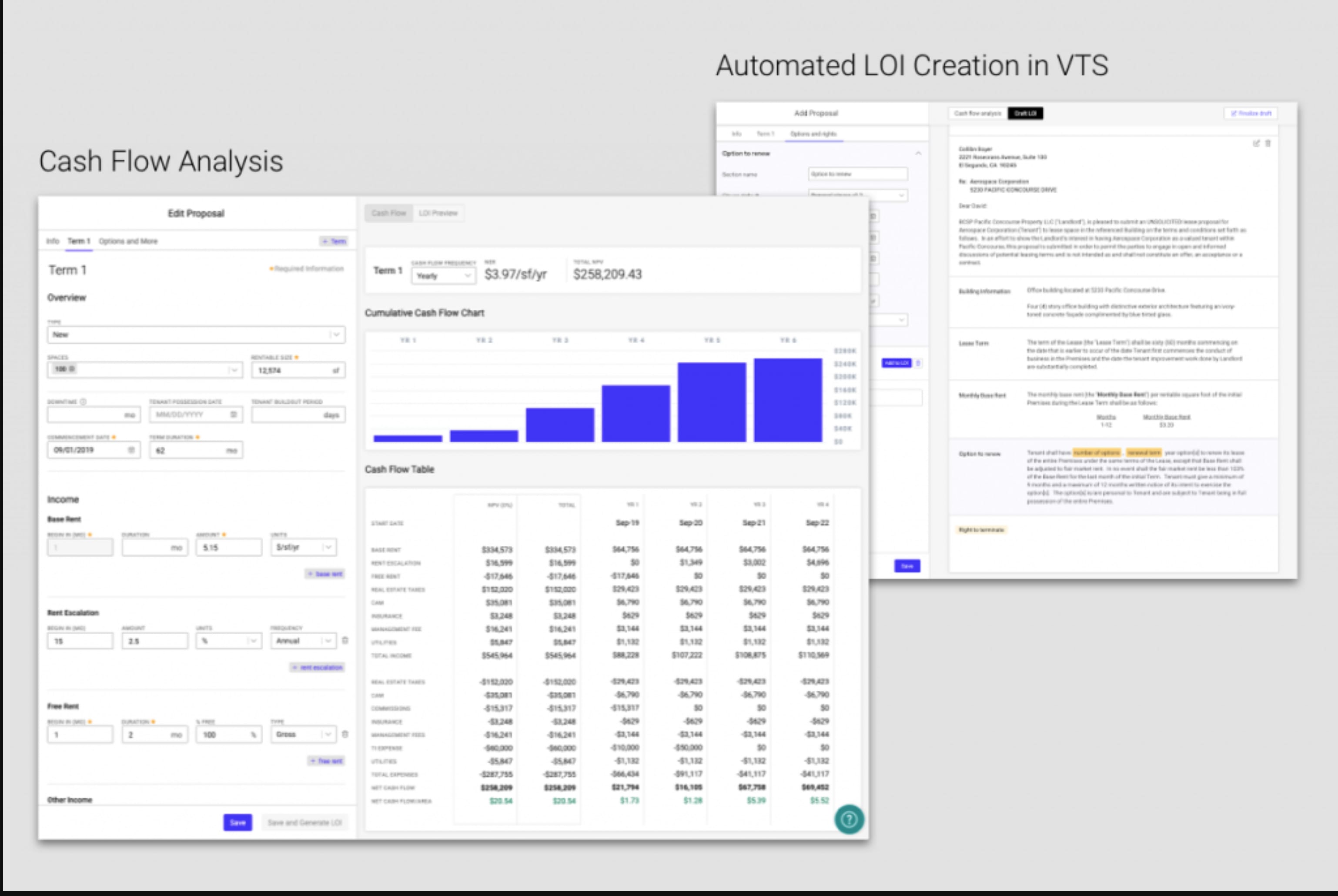The height and width of the screenshot is (896, 1338).
Task: Delete the Rent Escalation row via trash icon
Action: click(x=345, y=641)
